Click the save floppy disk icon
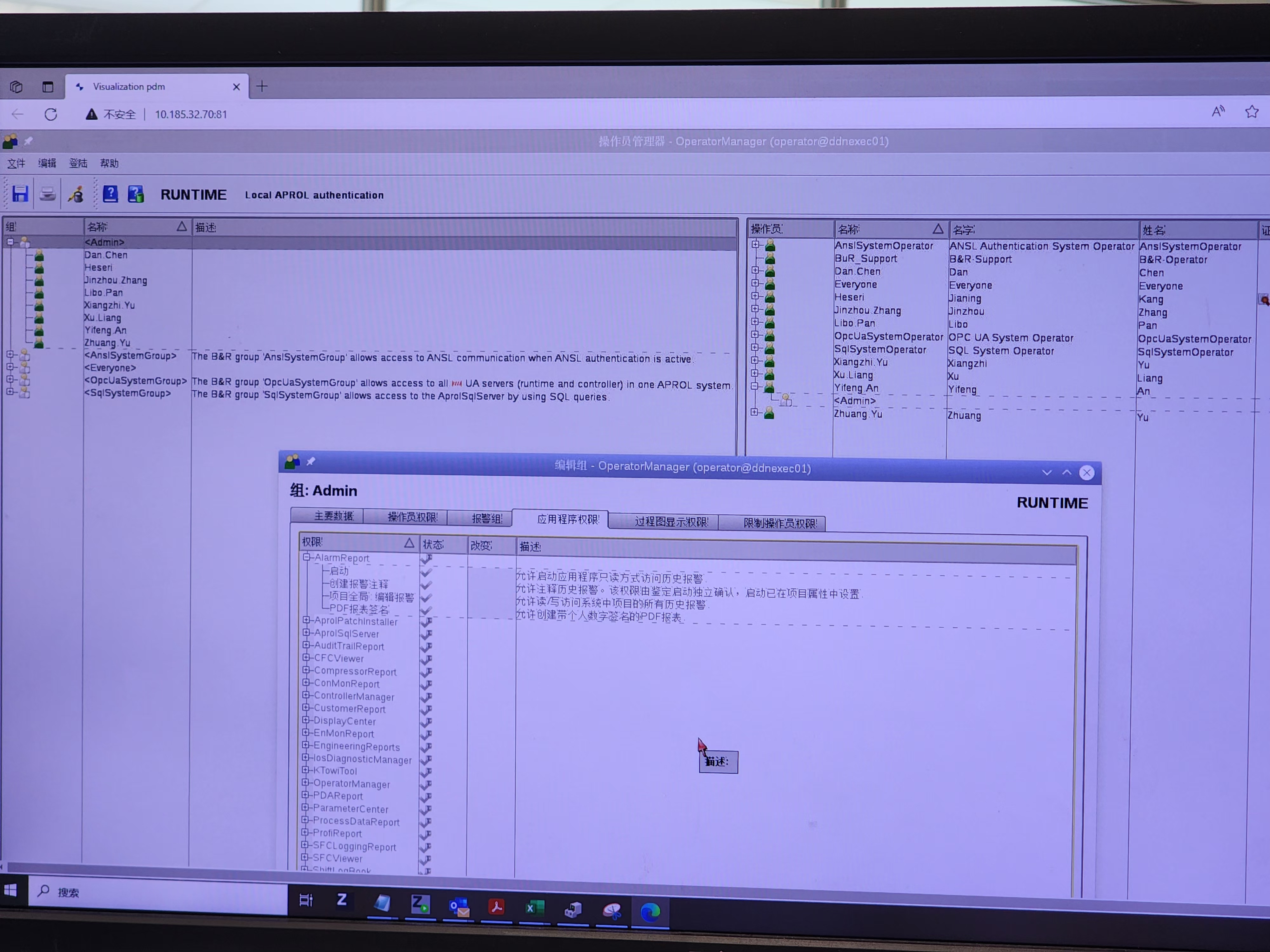This screenshot has height=952, width=1270. point(20,193)
